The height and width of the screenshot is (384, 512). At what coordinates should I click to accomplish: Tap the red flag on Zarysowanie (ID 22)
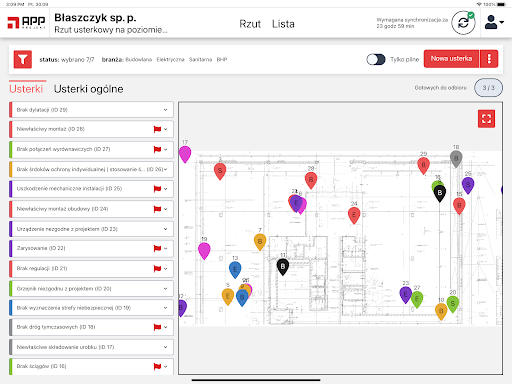click(x=157, y=248)
